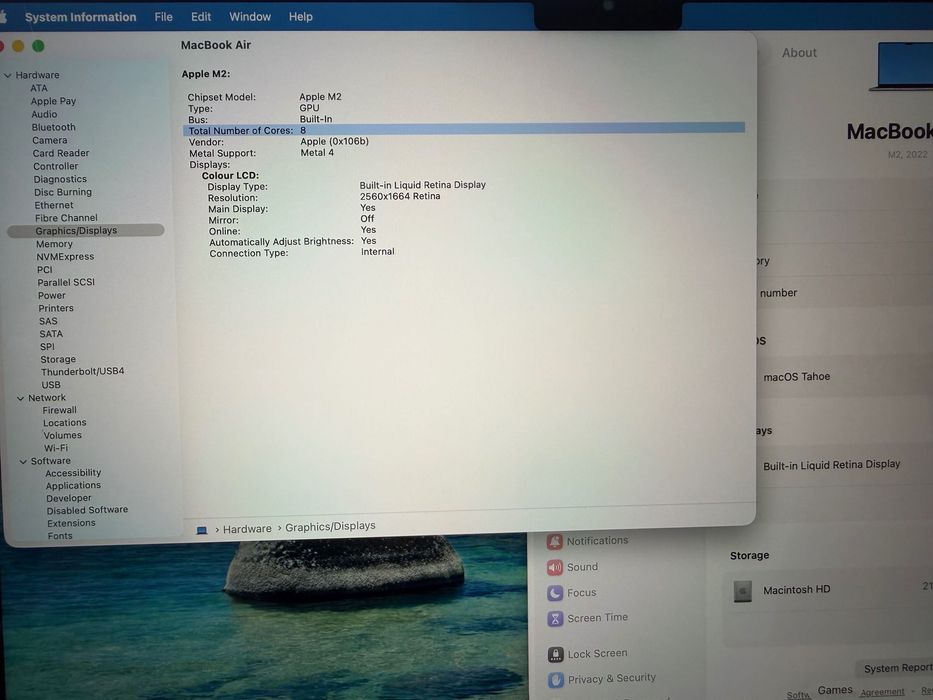Select Bluetooth in the sidebar
Viewport: 933px width, 700px height.
tap(54, 127)
